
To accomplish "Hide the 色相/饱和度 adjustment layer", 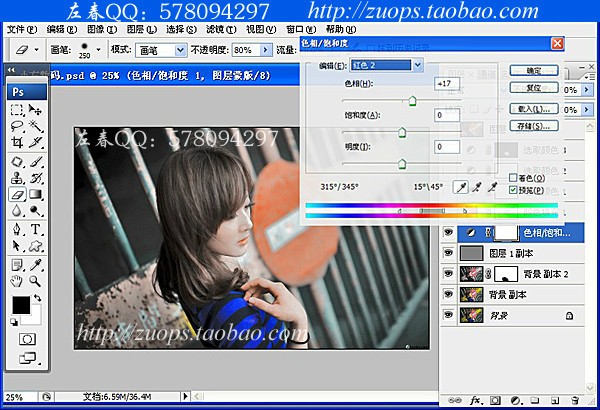I will click(x=448, y=232).
